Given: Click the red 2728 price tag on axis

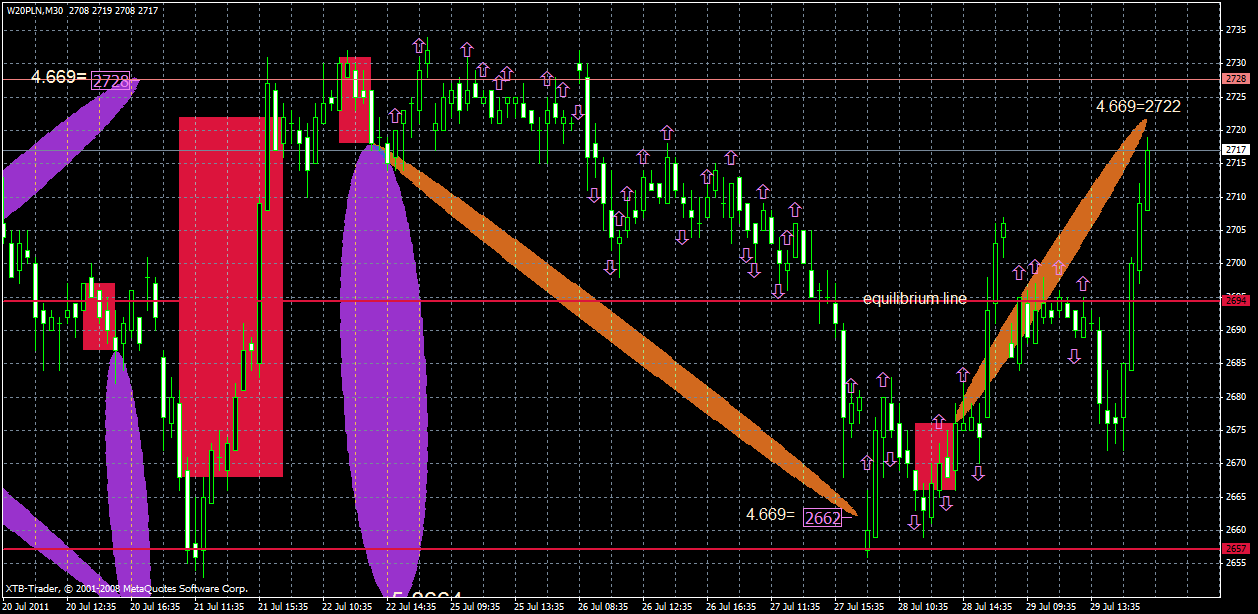Looking at the screenshot, I should point(1235,78).
